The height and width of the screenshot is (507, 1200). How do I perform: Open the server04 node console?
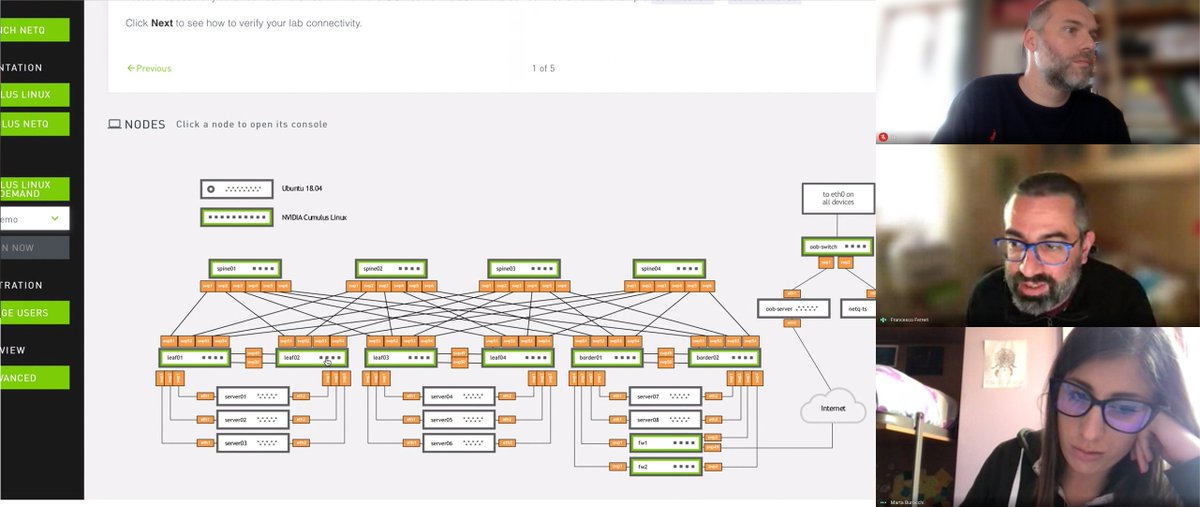click(x=459, y=396)
